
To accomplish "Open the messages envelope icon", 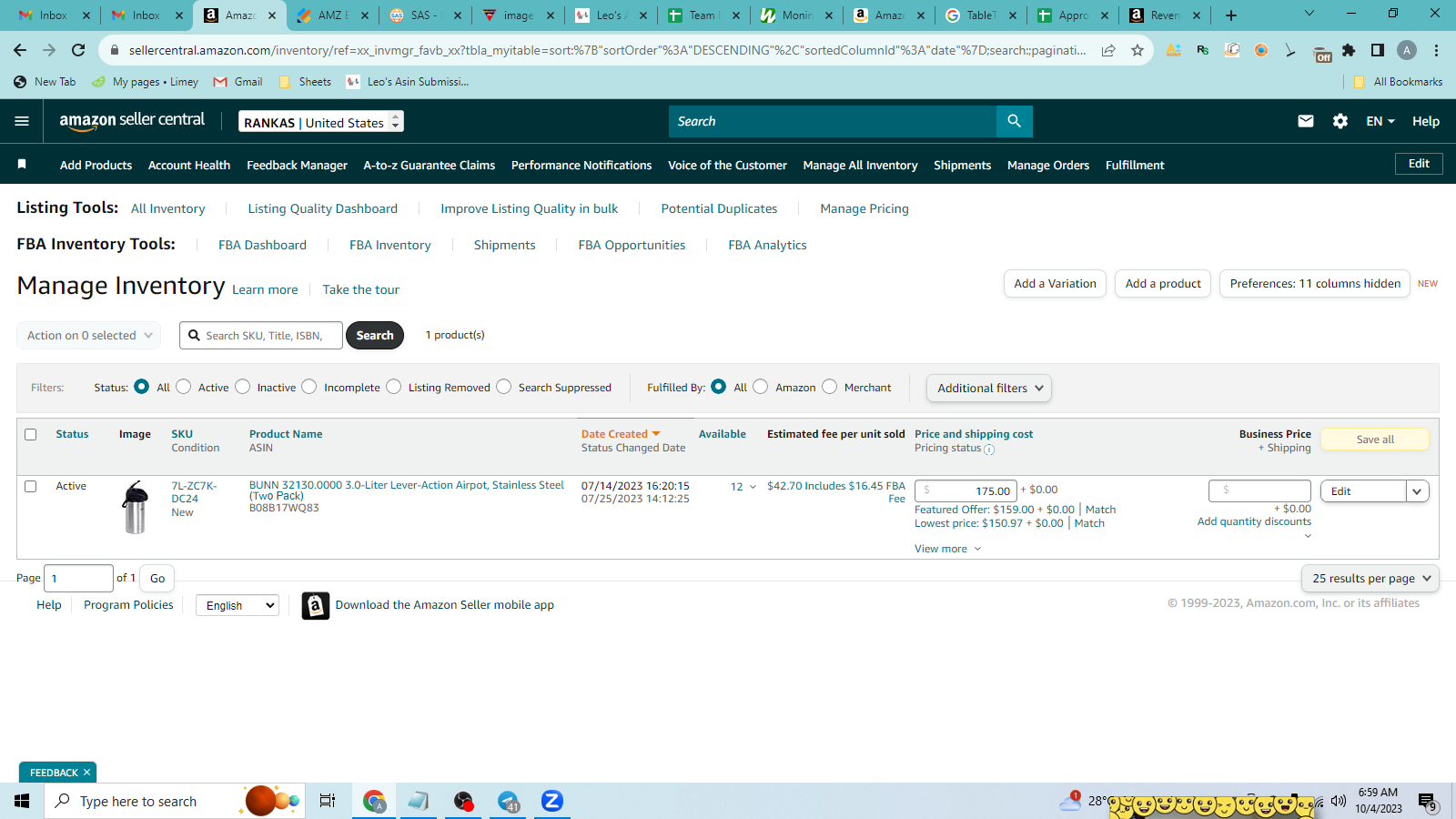I will (x=1306, y=121).
